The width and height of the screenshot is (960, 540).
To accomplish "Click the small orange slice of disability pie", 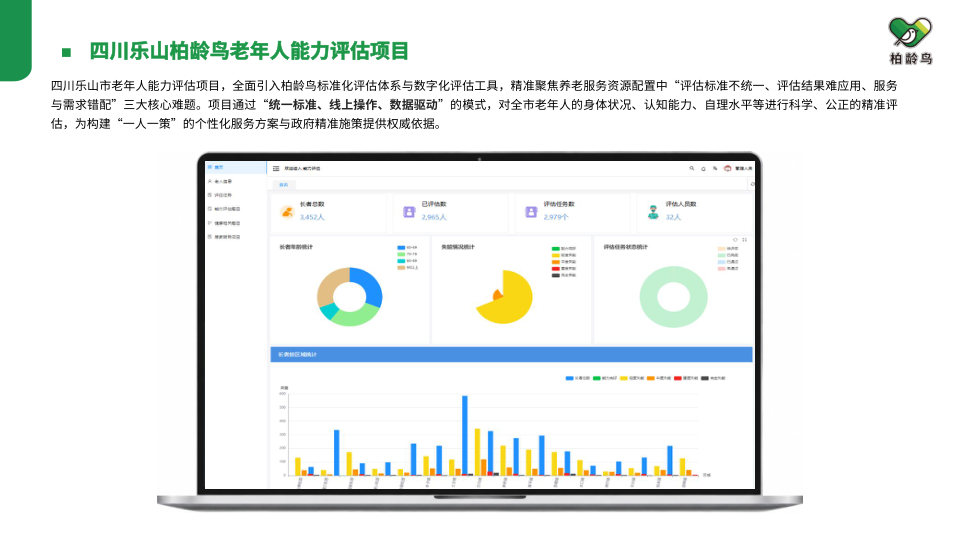I will [x=497, y=295].
